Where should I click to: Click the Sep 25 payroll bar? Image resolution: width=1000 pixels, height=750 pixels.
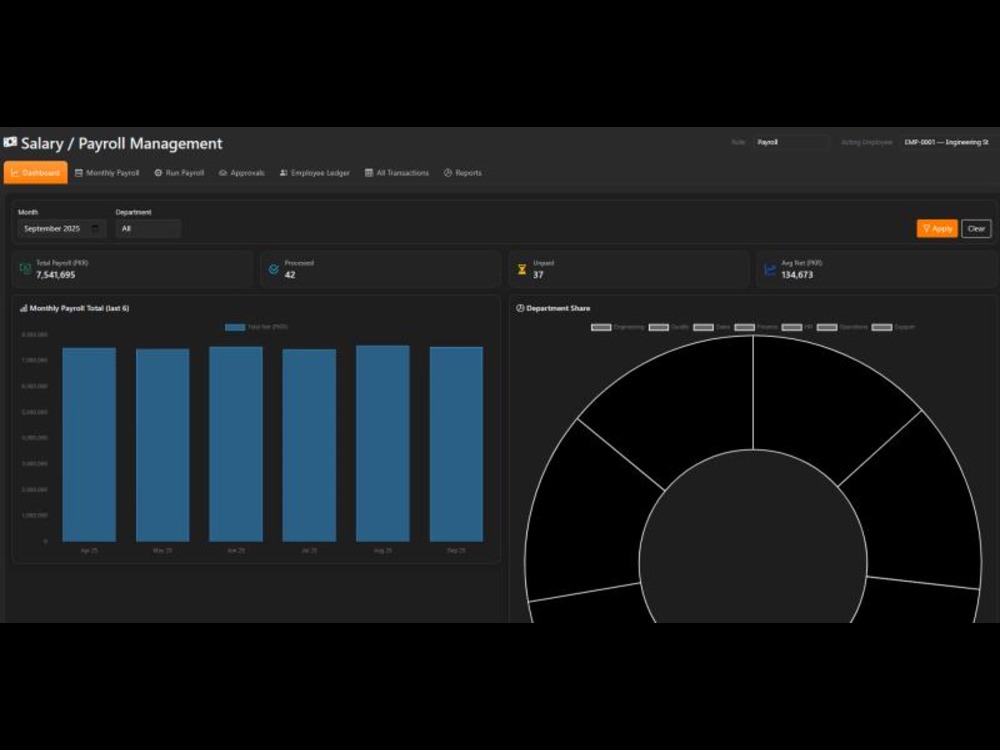click(x=456, y=444)
